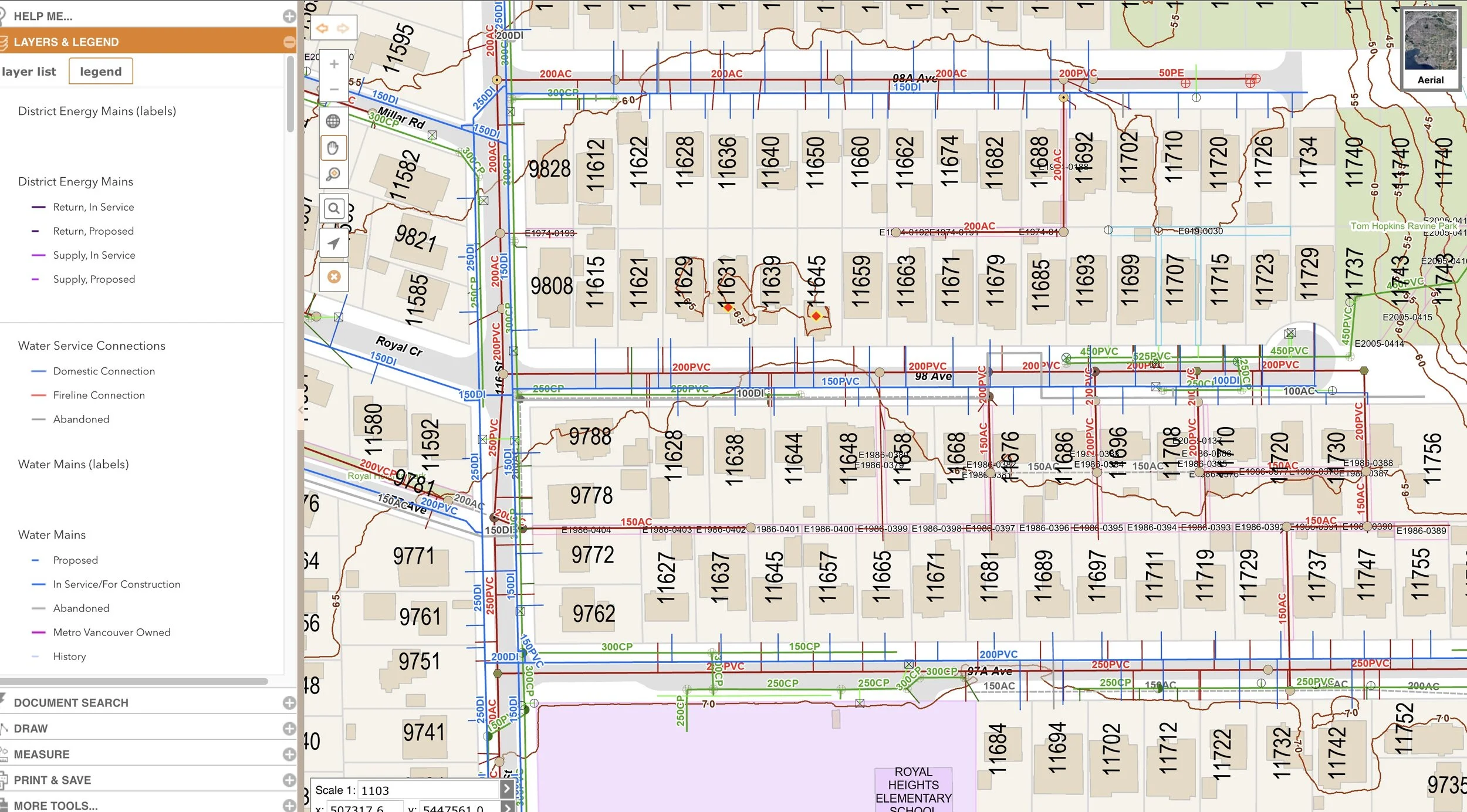Expand the Measure panel
1467x812 pixels.
pyautogui.click(x=289, y=754)
